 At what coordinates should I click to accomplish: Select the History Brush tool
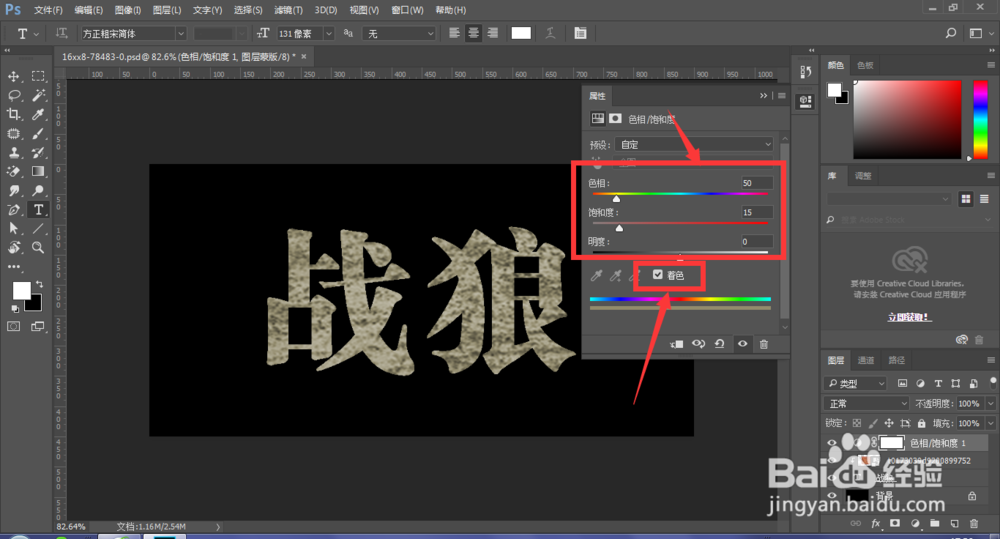click(x=38, y=153)
